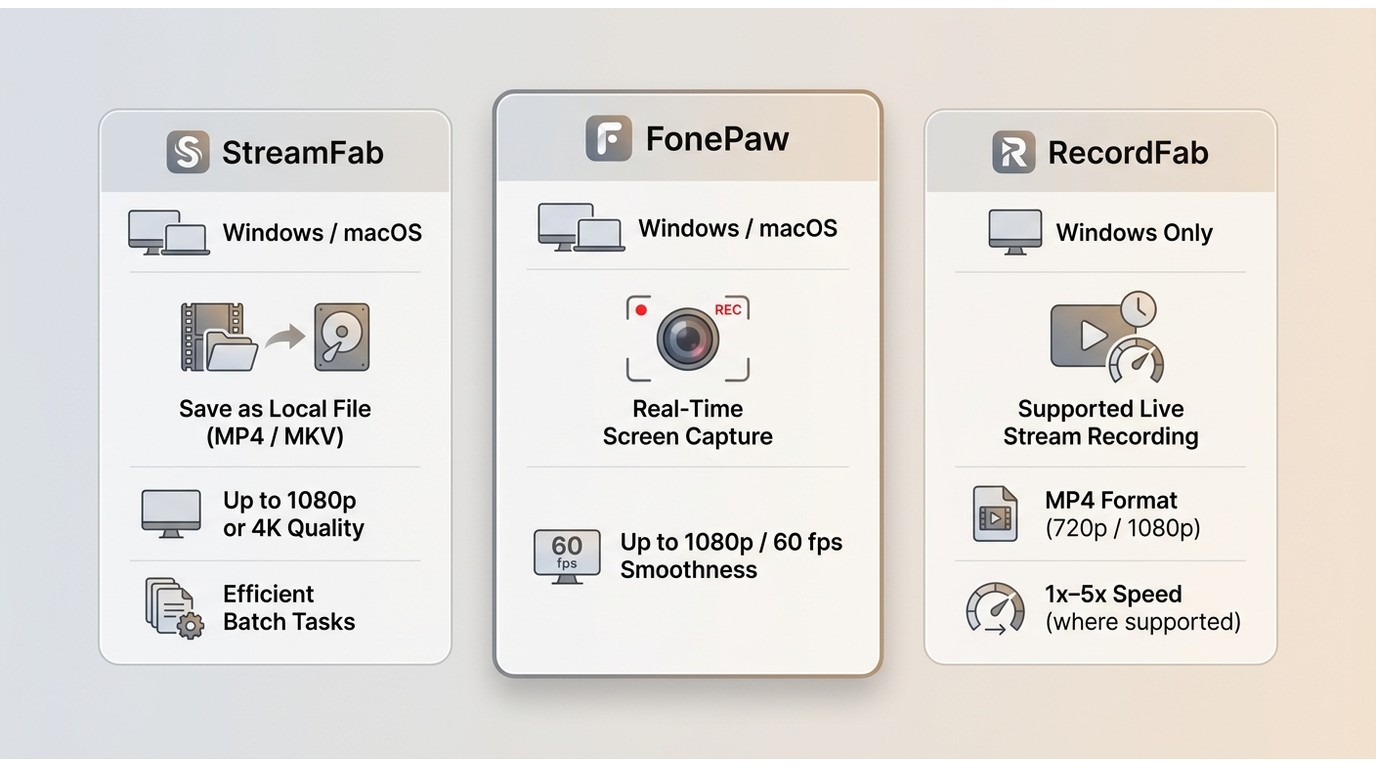
Task: Click the FonePaw Windows / macOS computers icon
Action: [x=581, y=227]
